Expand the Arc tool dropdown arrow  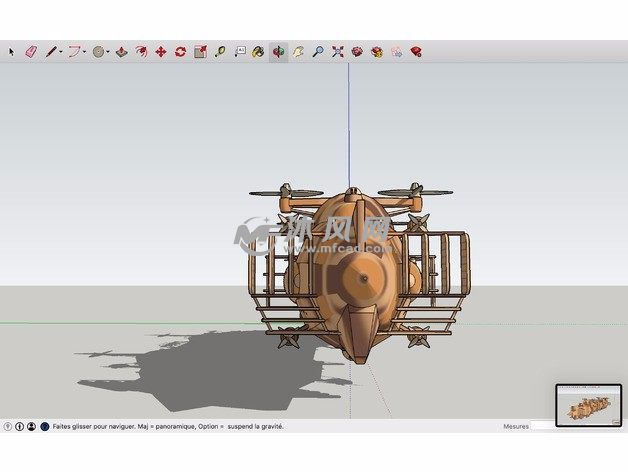[x=84, y=51]
